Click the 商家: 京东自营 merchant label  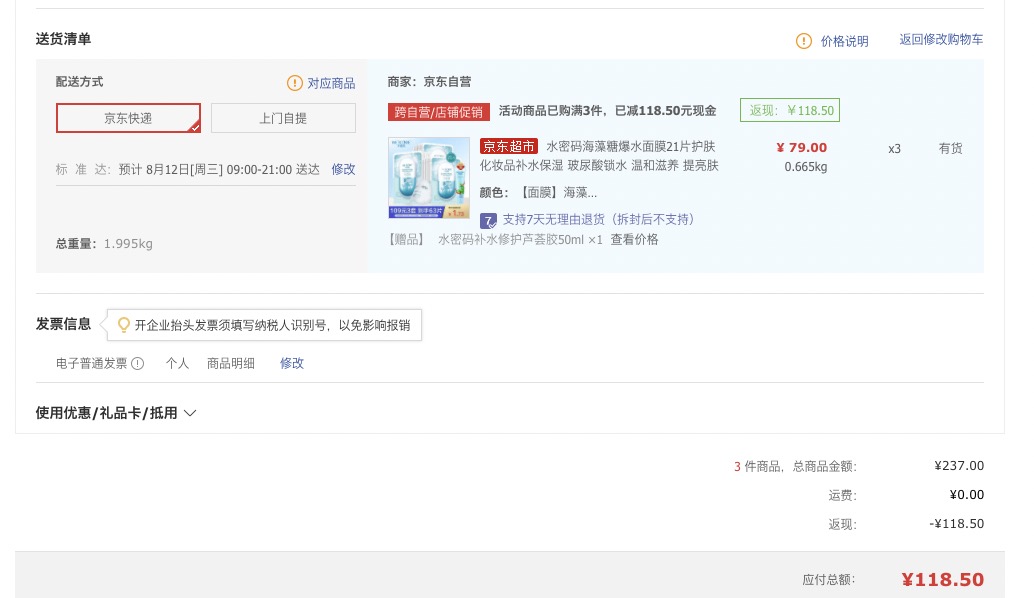point(429,82)
